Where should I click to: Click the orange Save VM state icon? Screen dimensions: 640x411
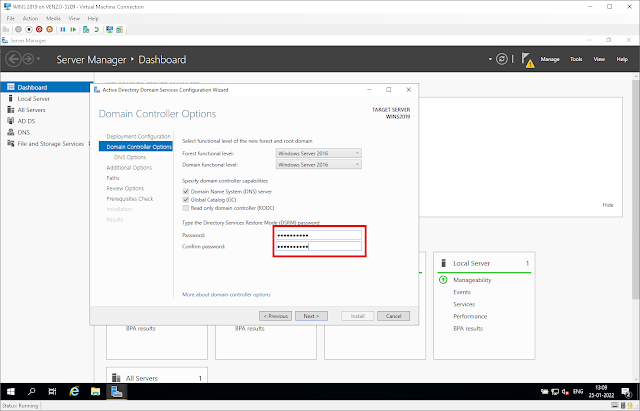(x=49, y=29)
